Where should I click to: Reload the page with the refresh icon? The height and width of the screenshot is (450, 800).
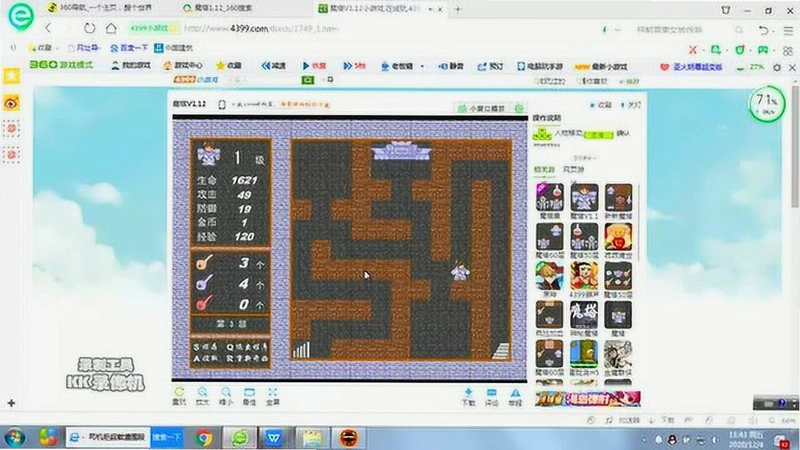coord(89,28)
